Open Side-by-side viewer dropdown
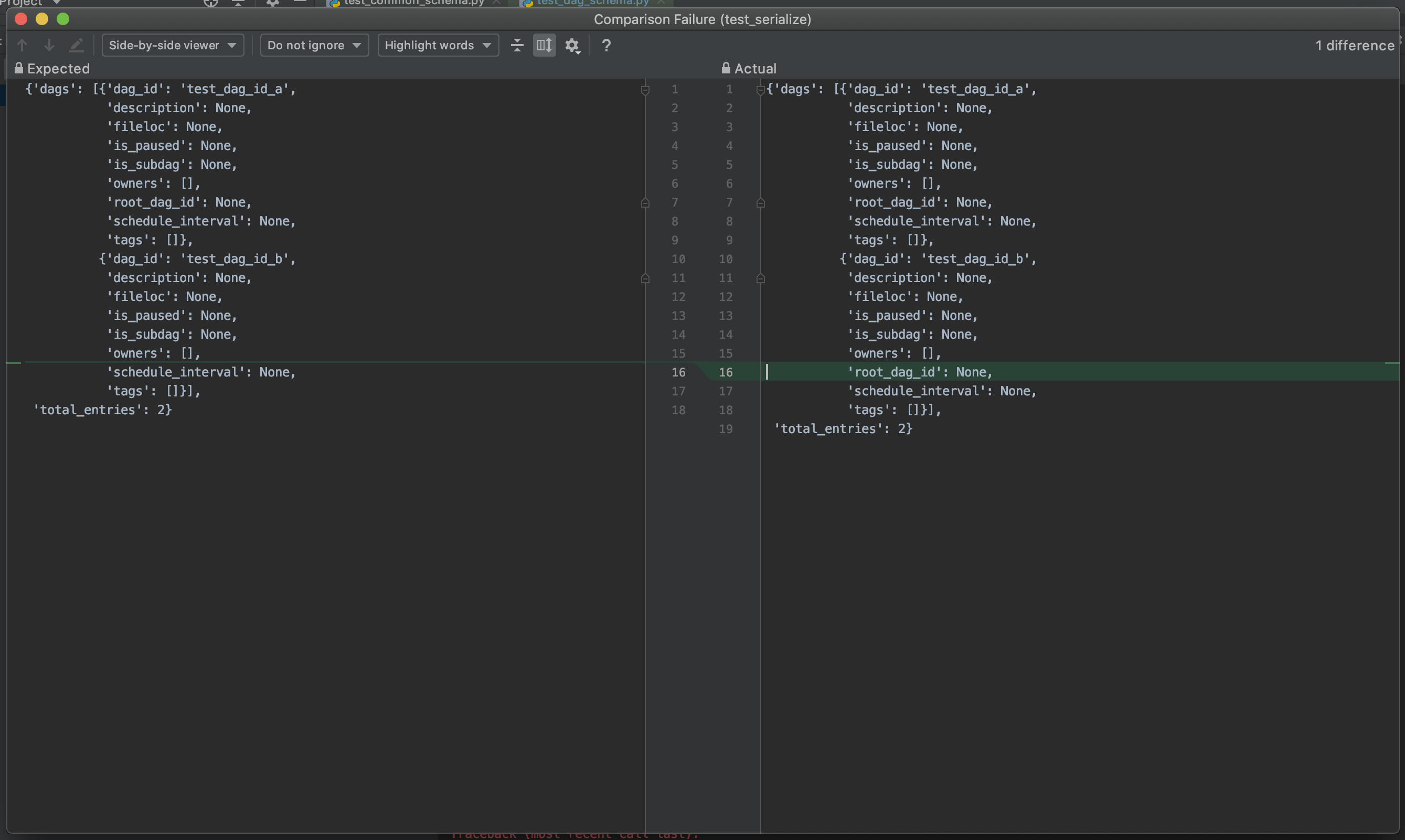 (x=172, y=45)
